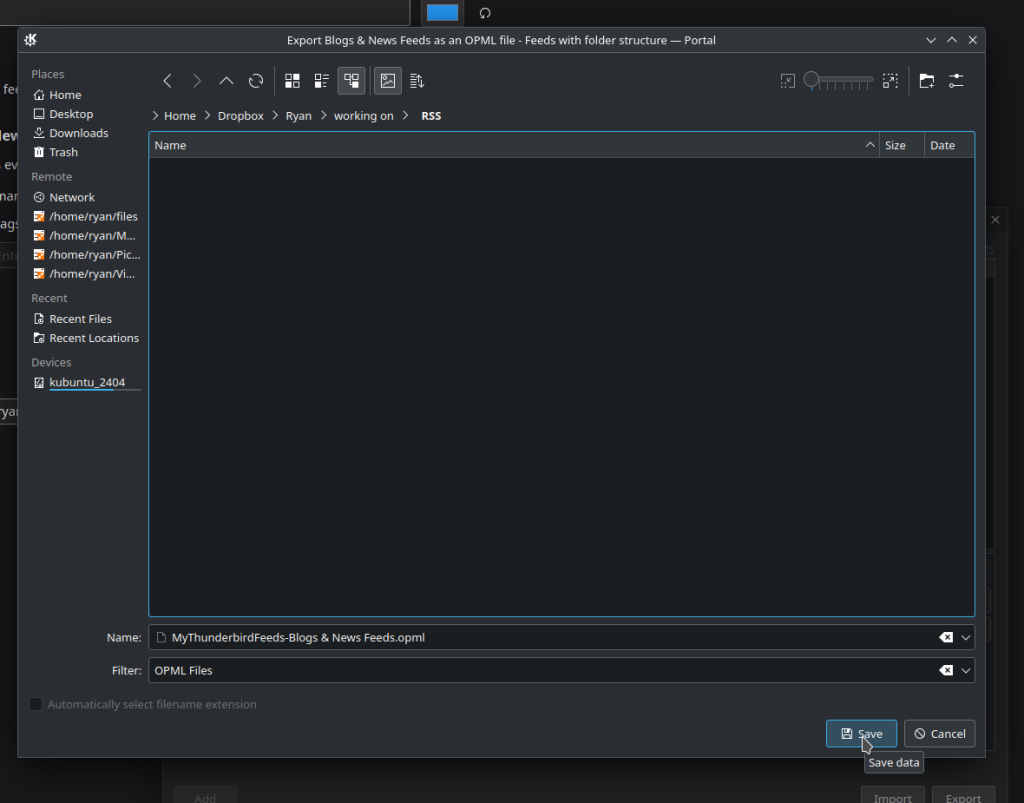Check Automatically select filename extension

coord(36,704)
